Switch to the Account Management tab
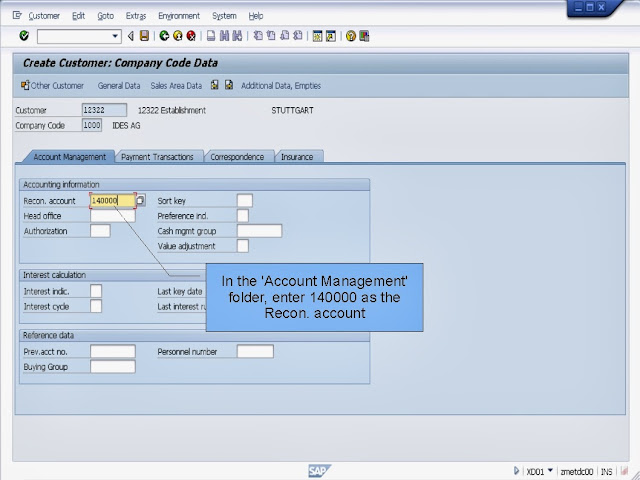640x480 pixels. (x=69, y=157)
